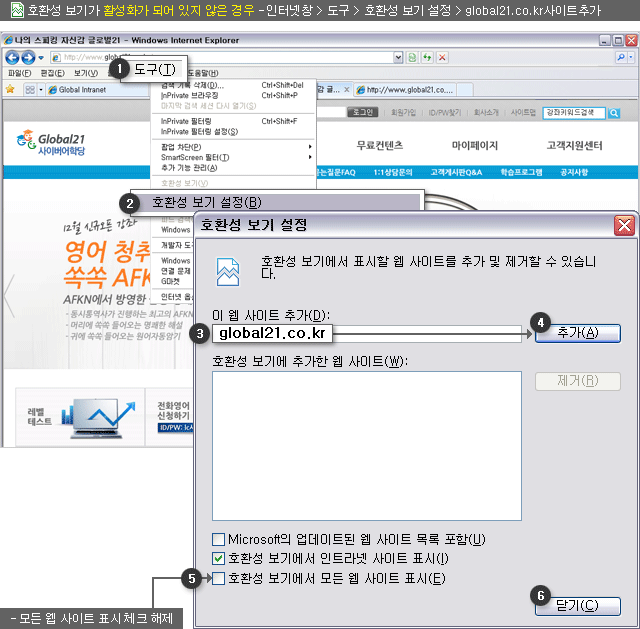Click the browser Back arrow button
The height and width of the screenshot is (629, 640).
click(x=13, y=58)
